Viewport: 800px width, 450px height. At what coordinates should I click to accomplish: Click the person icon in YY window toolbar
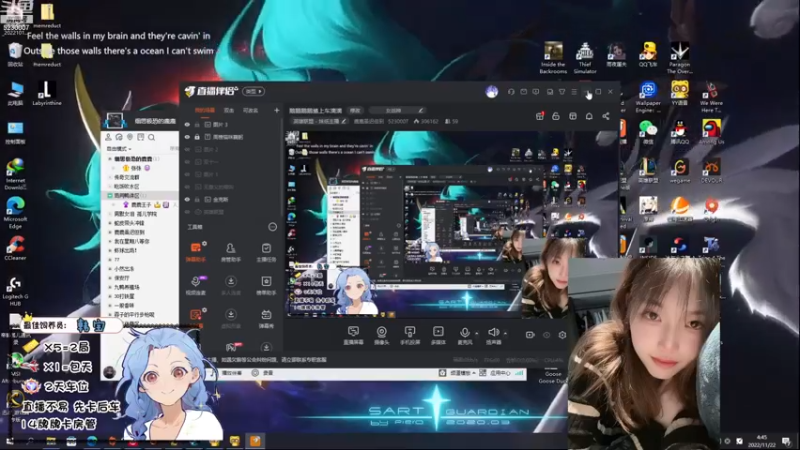pyautogui.click(x=108, y=137)
